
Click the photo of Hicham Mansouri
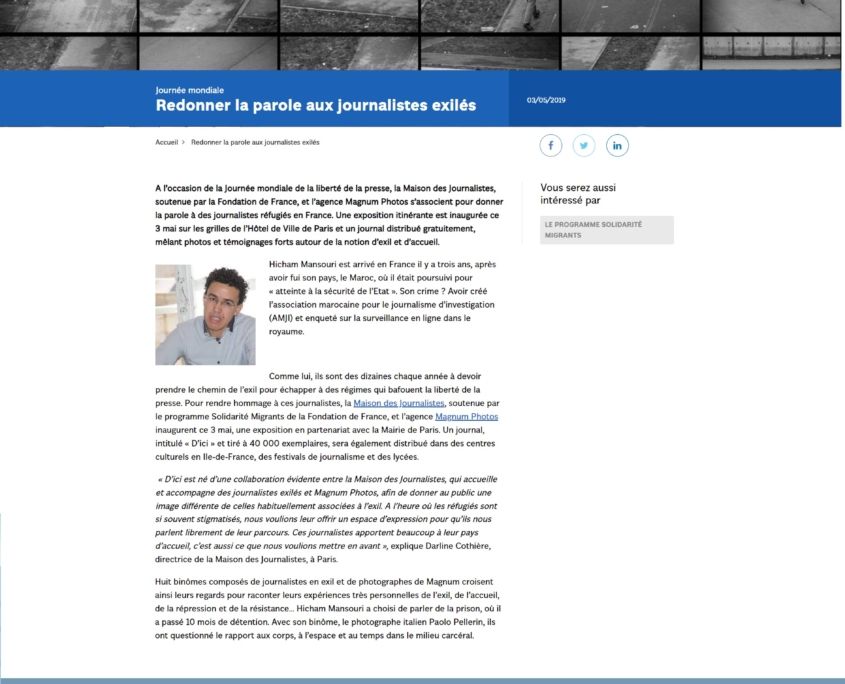pyautogui.click(x=205, y=314)
